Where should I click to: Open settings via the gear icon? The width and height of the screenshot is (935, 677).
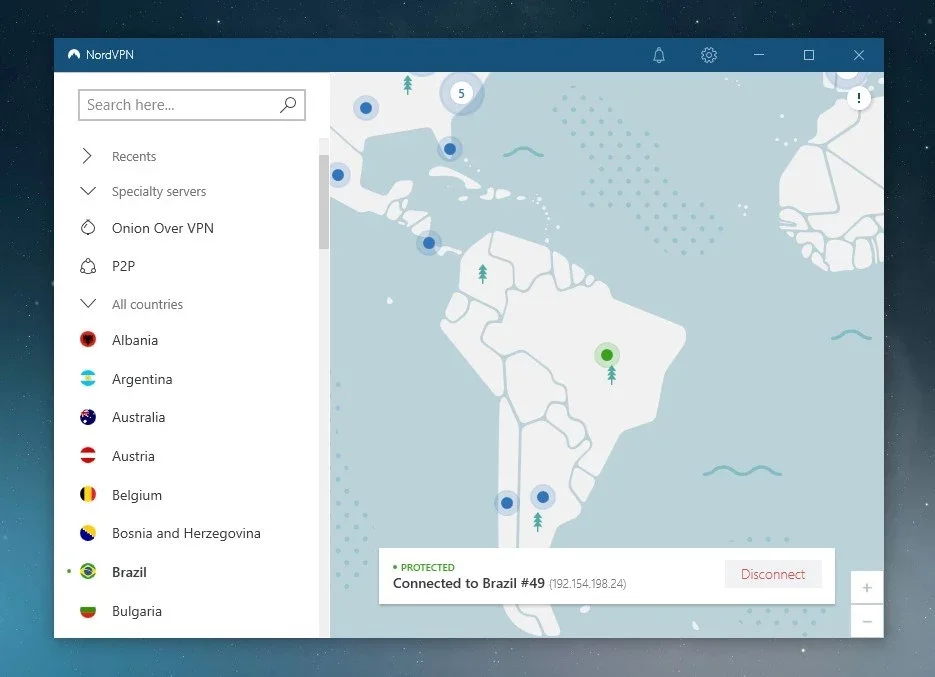point(708,55)
